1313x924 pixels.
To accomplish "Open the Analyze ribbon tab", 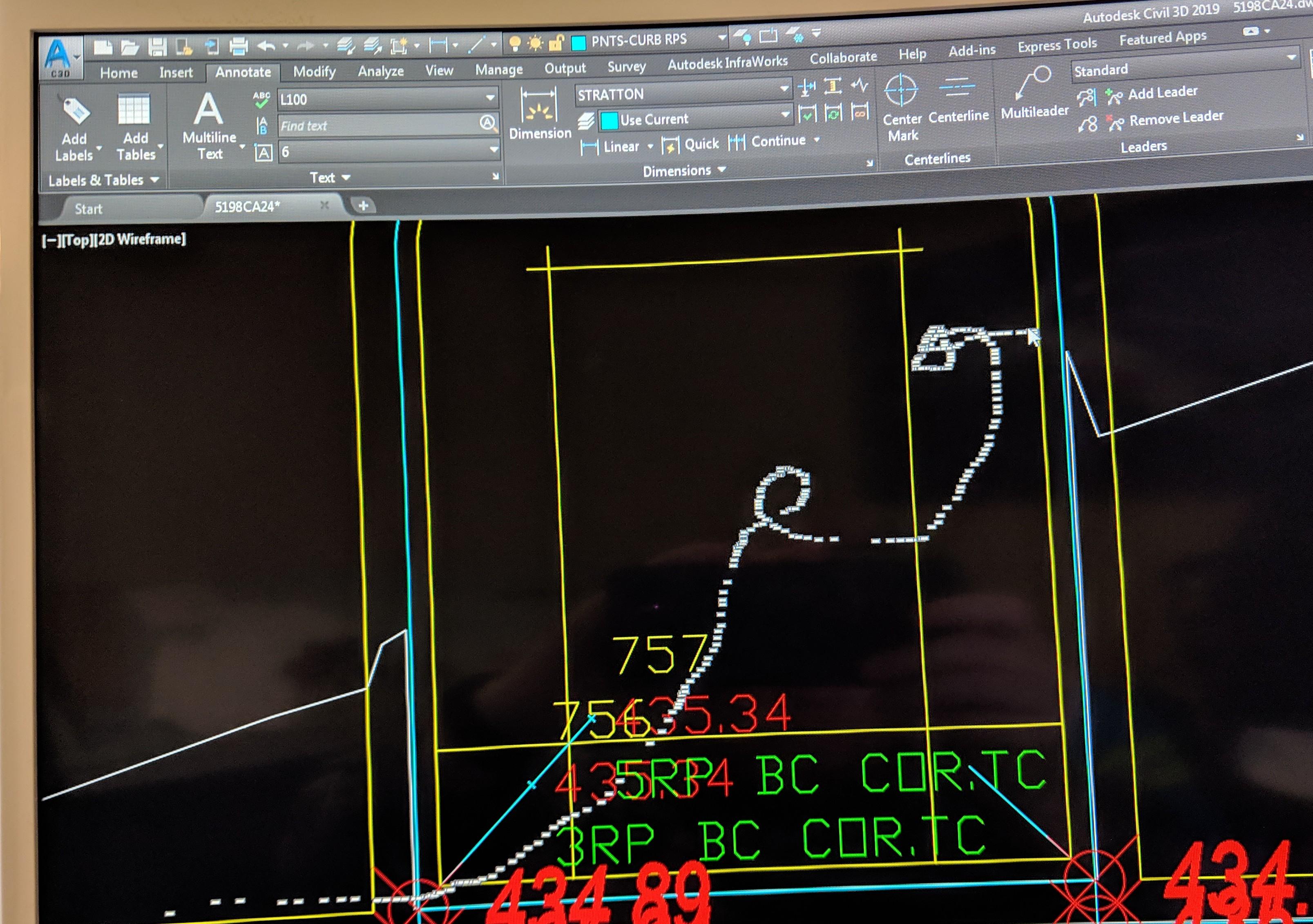I will pyautogui.click(x=380, y=71).
